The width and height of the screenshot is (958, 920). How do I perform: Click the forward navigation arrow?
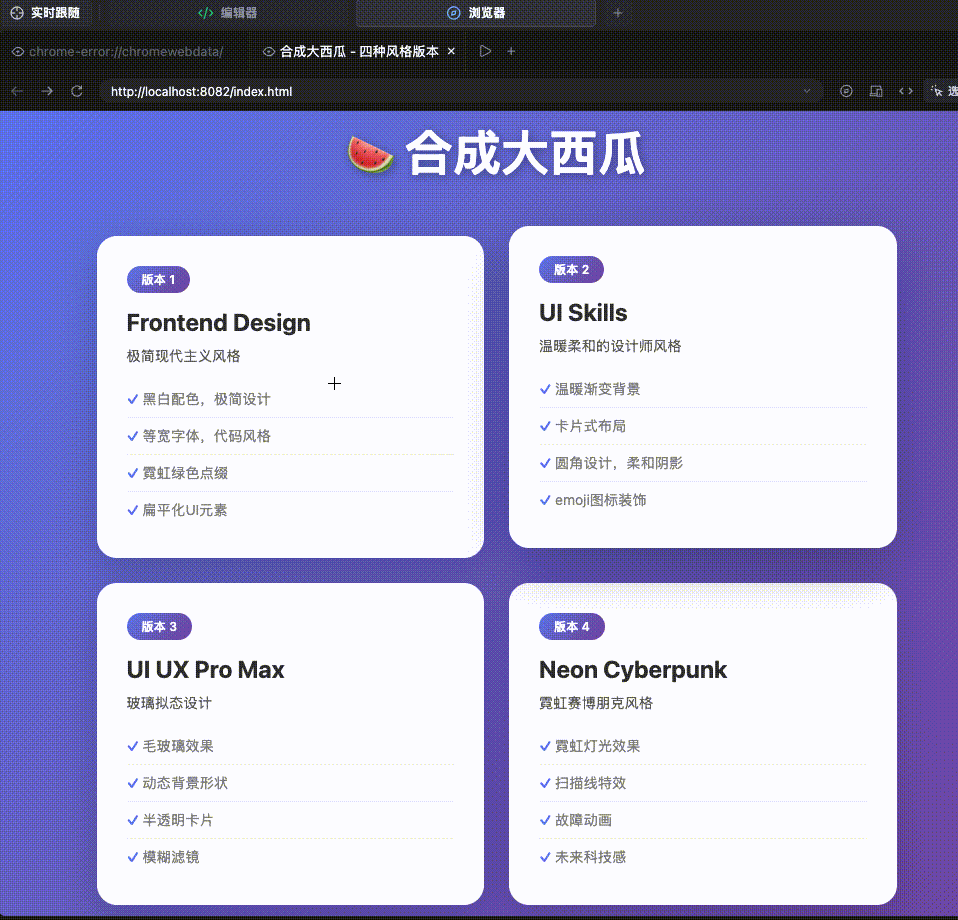[47, 91]
